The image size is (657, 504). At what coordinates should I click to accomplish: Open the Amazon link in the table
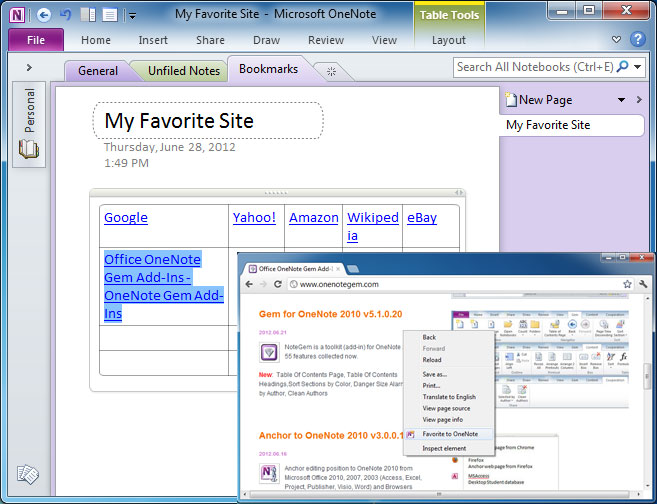click(x=314, y=217)
